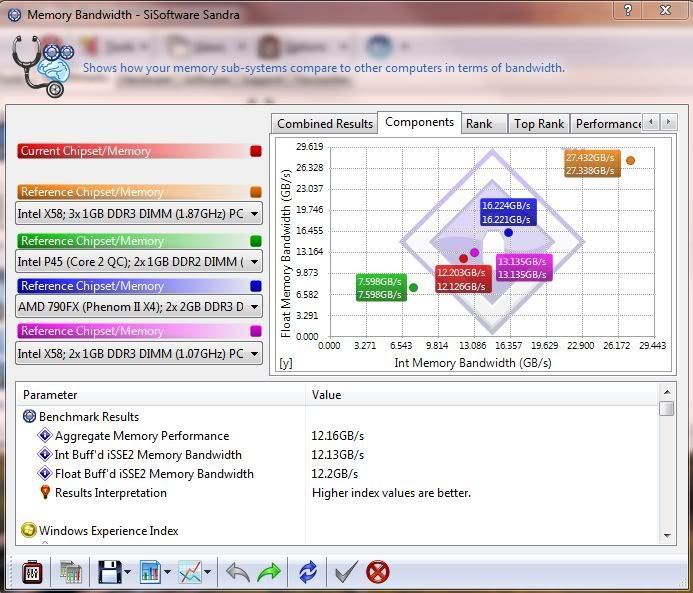Click the red Current Chipset/Memory color swatch
Viewport: 693px width, 593px height.
(x=255, y=151)
